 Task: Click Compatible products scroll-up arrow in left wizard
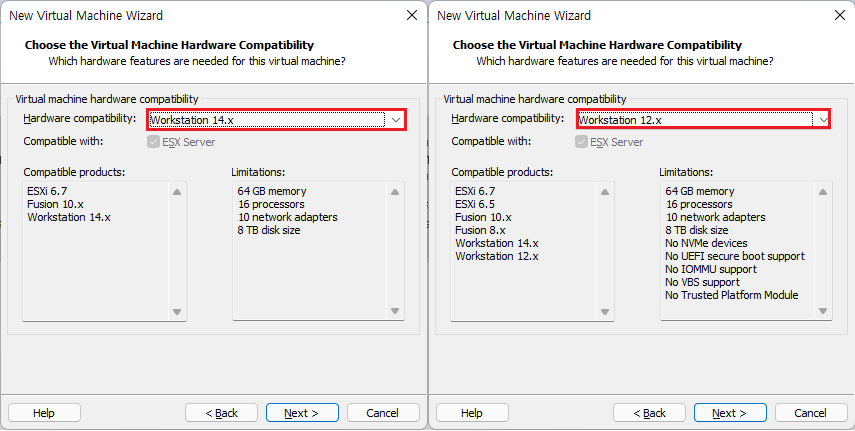tap(177, 192)
